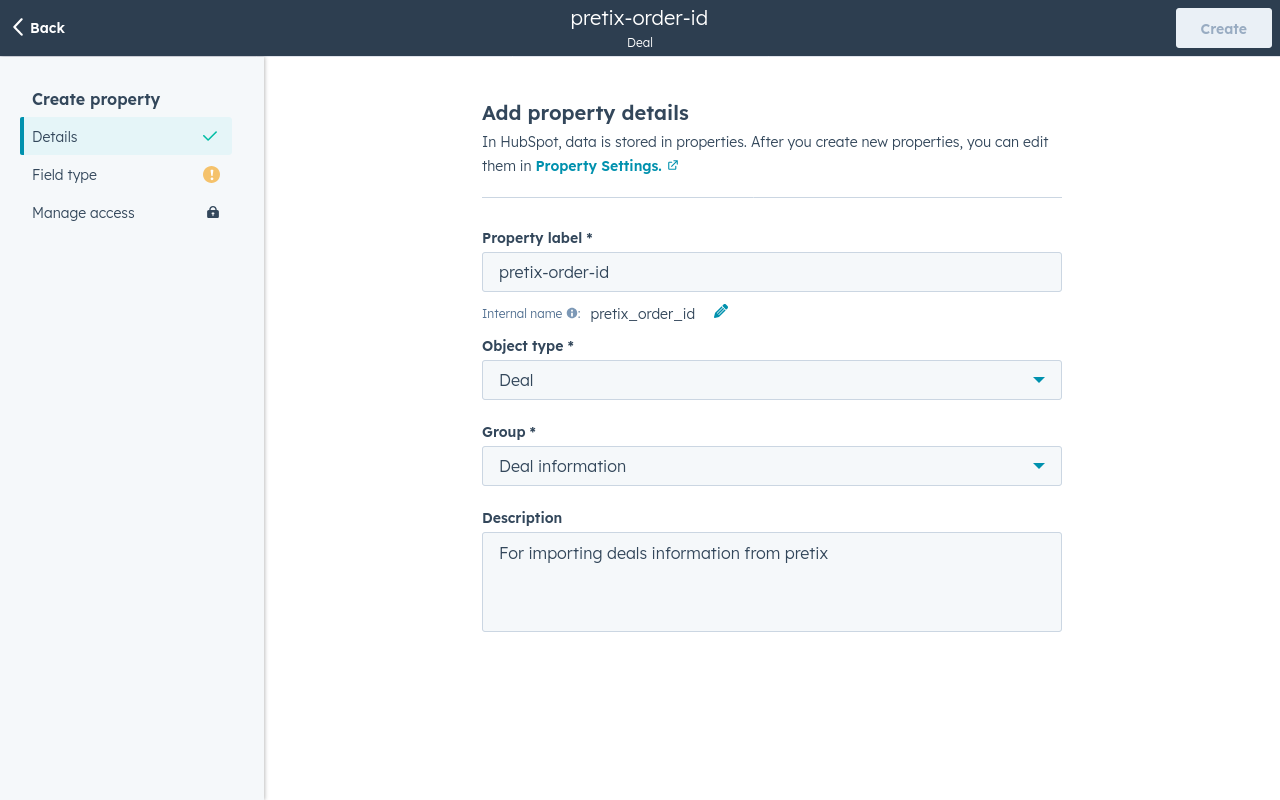Click the external link icon after Property Settings
Viewport: 1280px width, 800px height.
tap(673, 166)
